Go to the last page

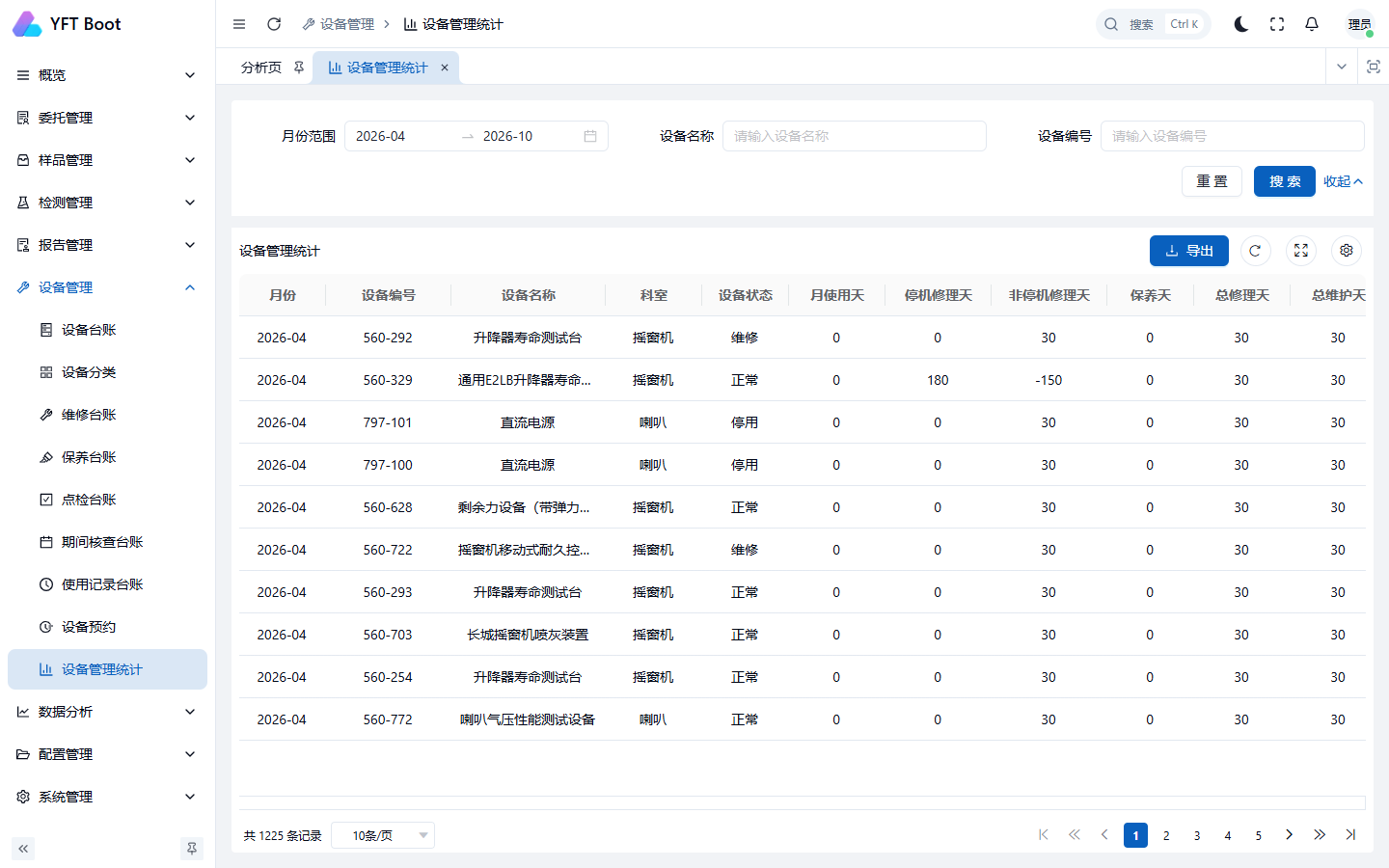click(1350, 835)
